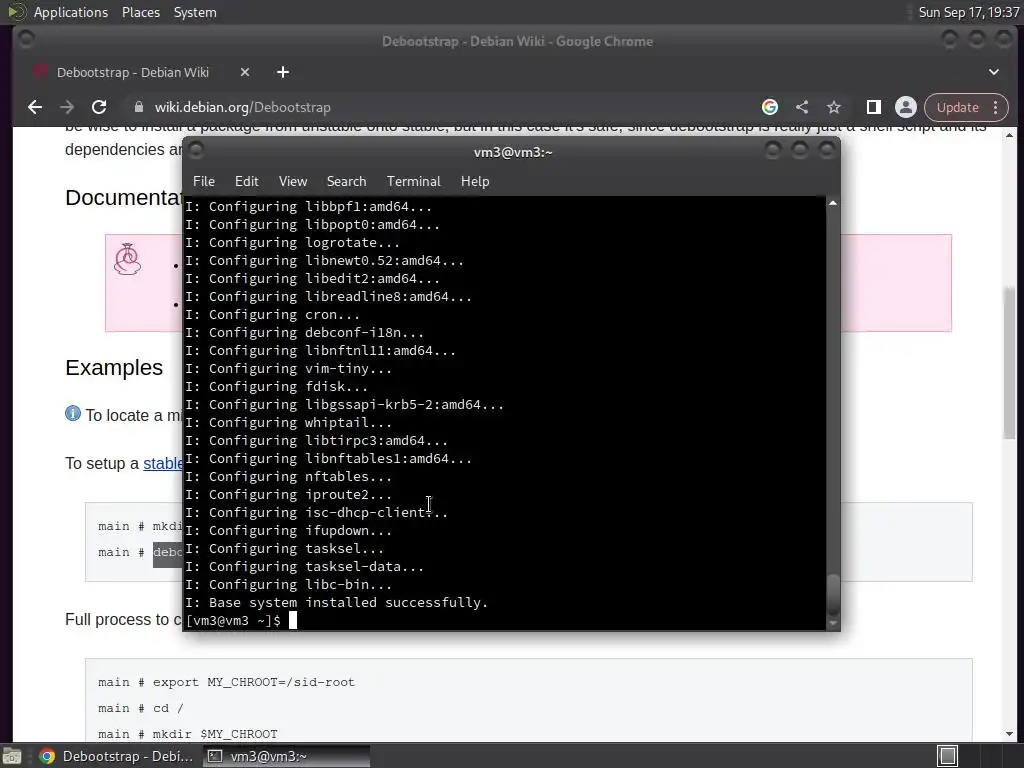Open the Terminal menu in terminal window

coord(413,182)
